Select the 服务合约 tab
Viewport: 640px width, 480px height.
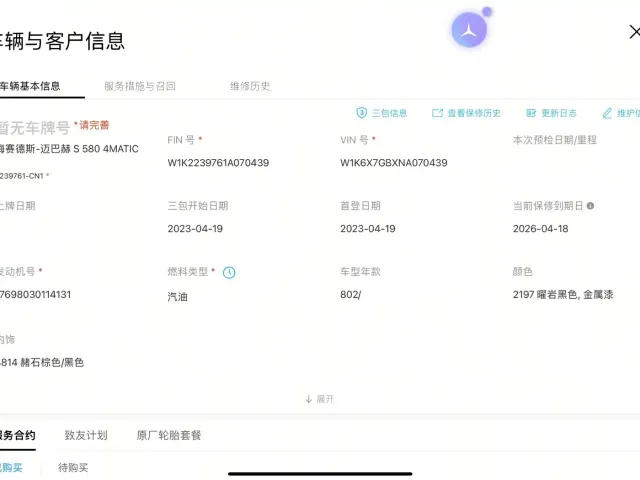[x=17, y=435]
